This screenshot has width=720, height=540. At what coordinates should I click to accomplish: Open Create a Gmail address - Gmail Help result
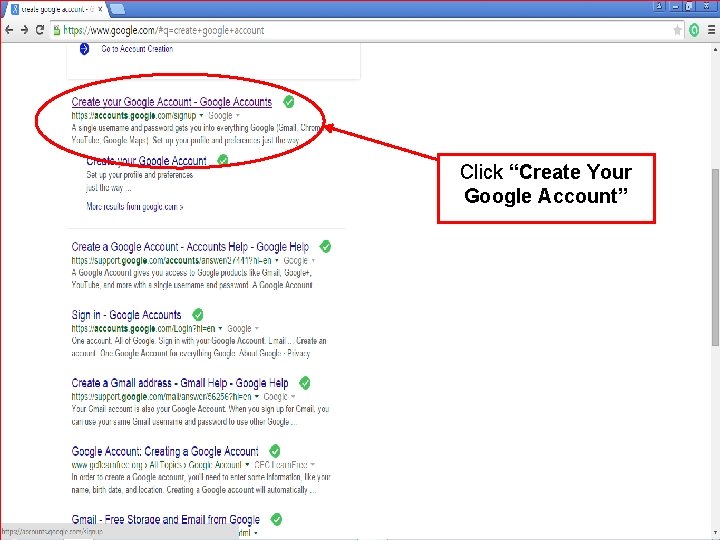point(180,383)
